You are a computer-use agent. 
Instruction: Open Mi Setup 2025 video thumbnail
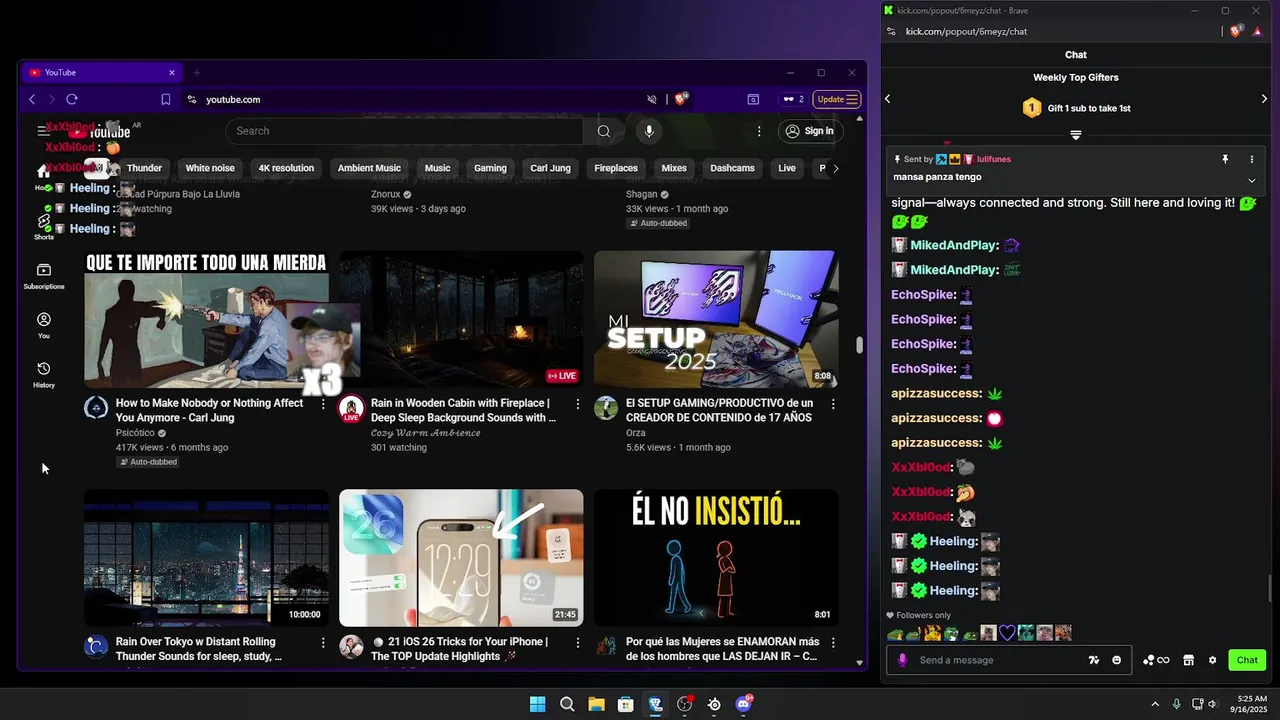[716, 319]
